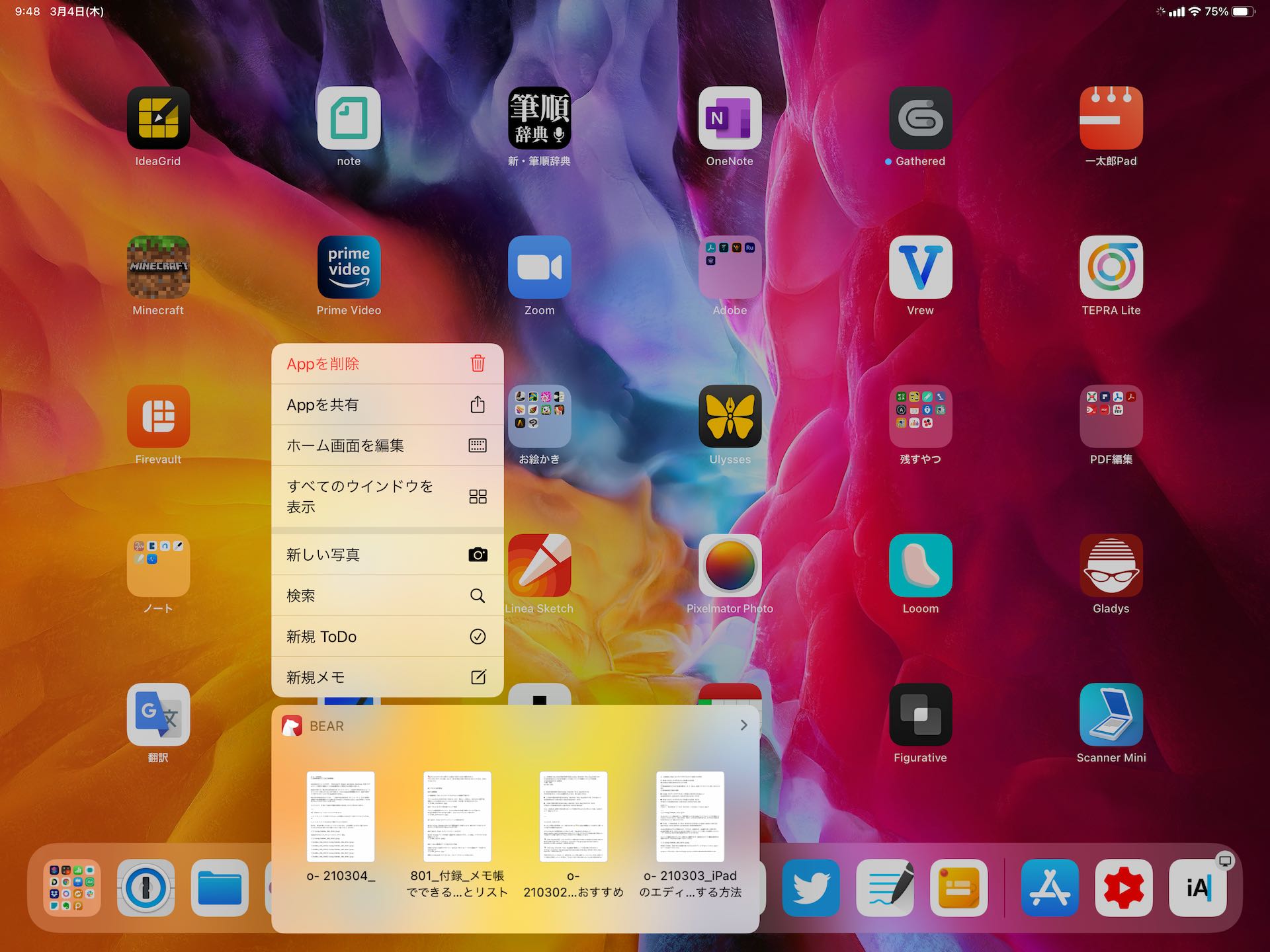The image size is (1270, 952).
Task: Open the IdeaGrid app
Action: point(158,118)
